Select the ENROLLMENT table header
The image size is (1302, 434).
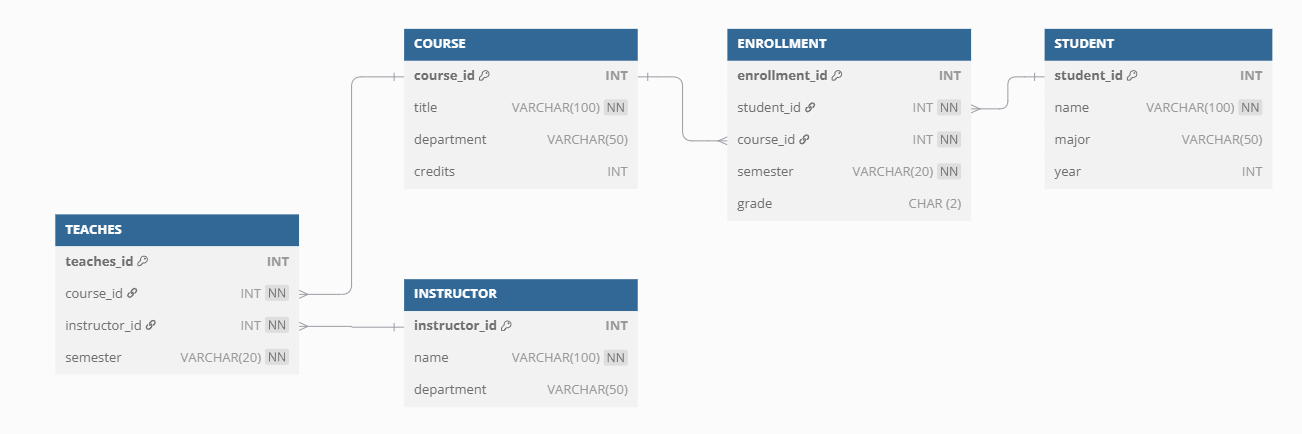click(x=848, y=44)
